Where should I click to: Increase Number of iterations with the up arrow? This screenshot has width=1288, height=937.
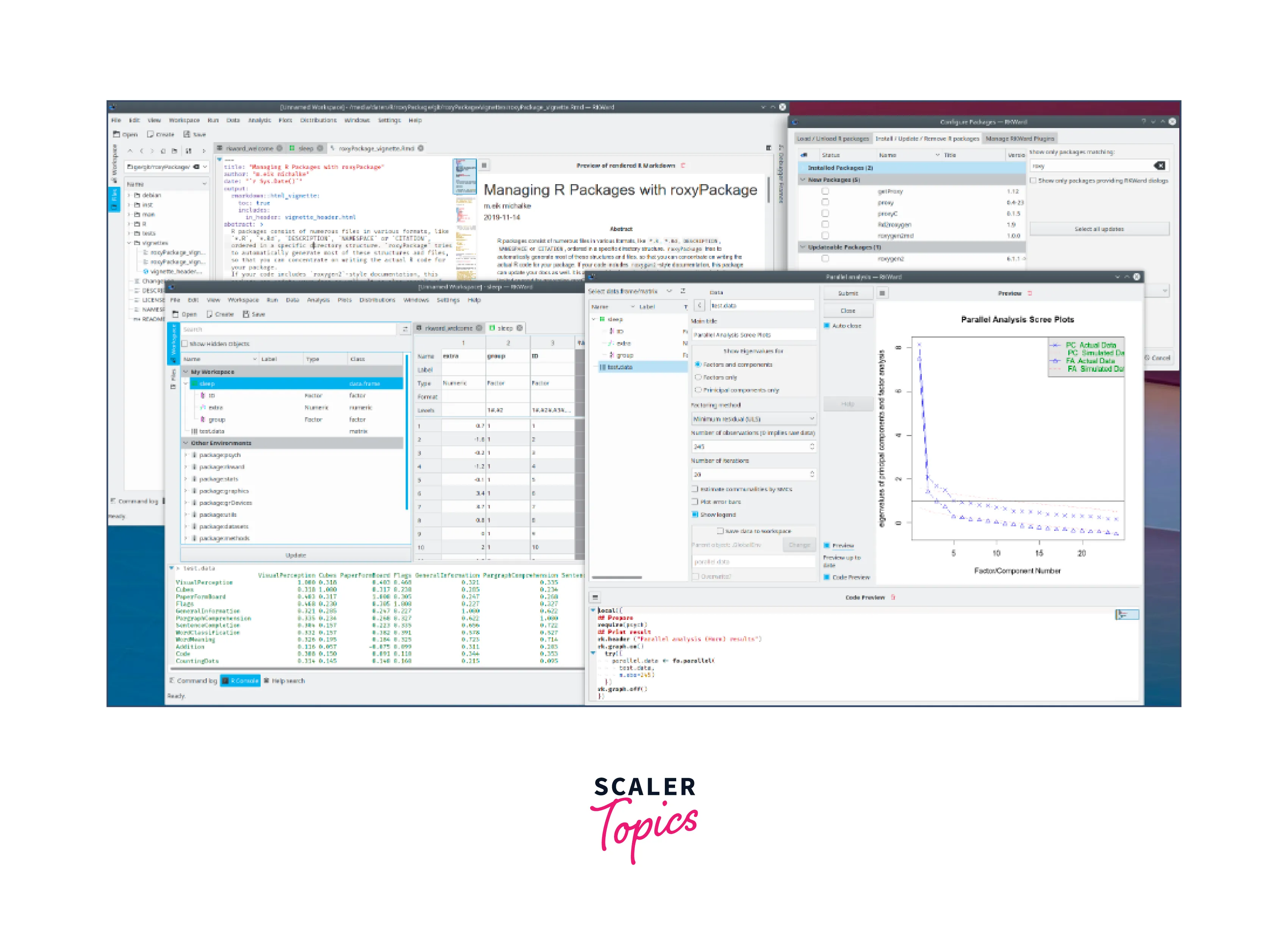tap(812, 471)
